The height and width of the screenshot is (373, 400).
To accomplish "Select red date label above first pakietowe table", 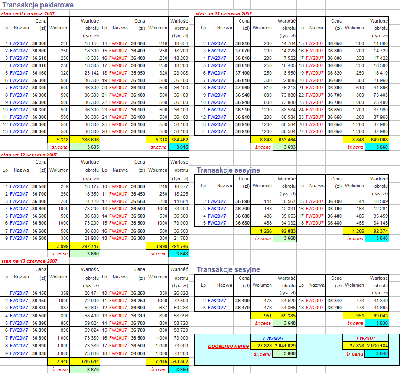I will click(28, 14).
